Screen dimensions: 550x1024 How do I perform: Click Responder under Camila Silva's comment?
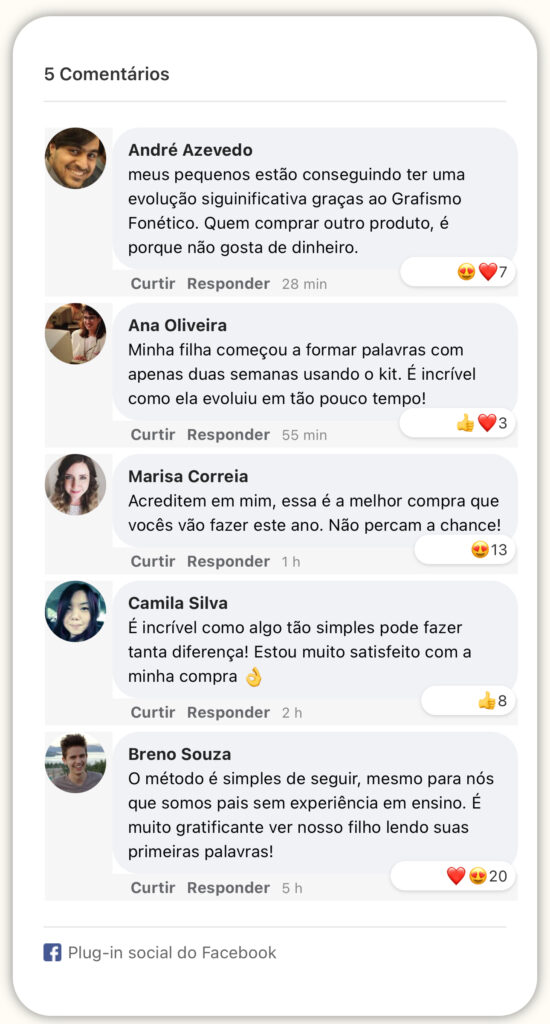[228, 712]
